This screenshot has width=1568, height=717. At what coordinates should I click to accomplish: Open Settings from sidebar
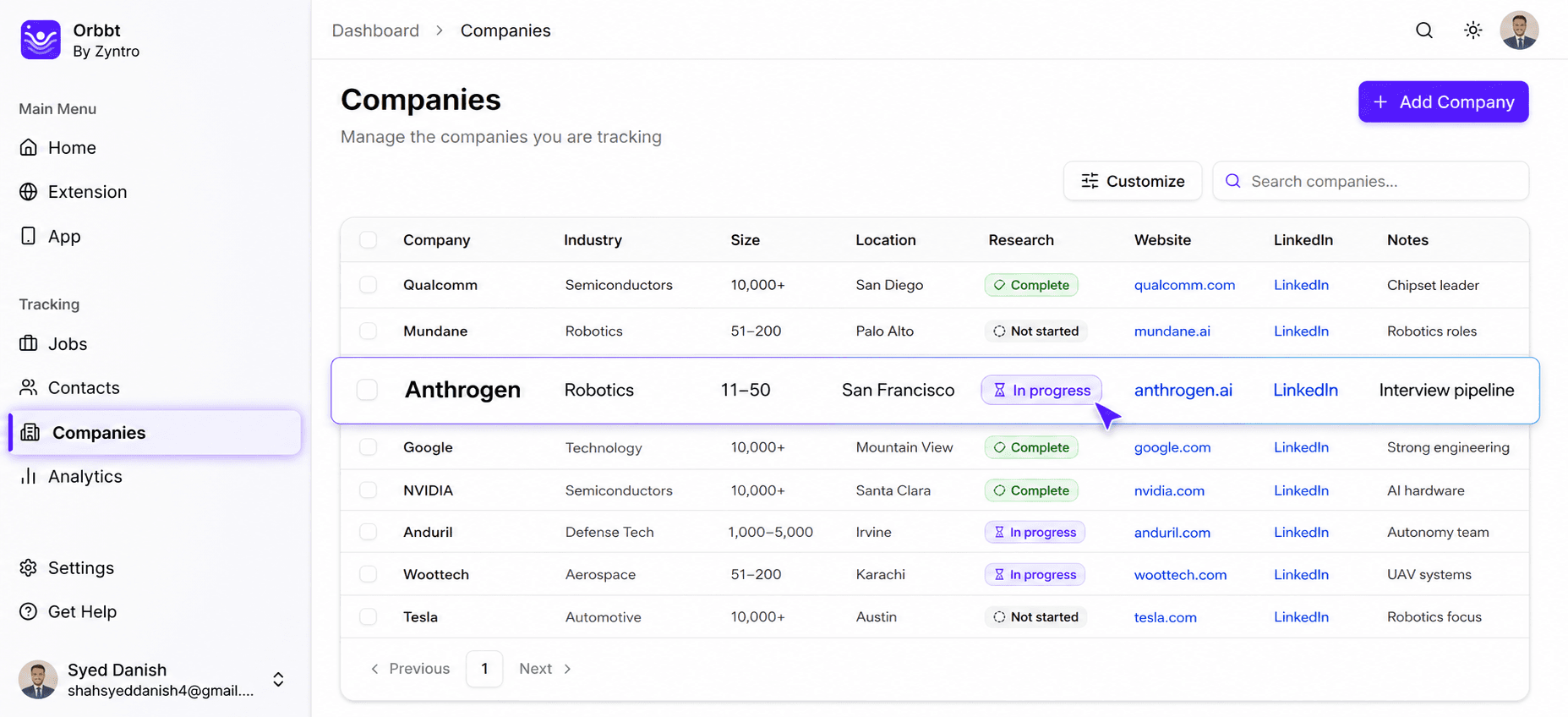point(81,567)
